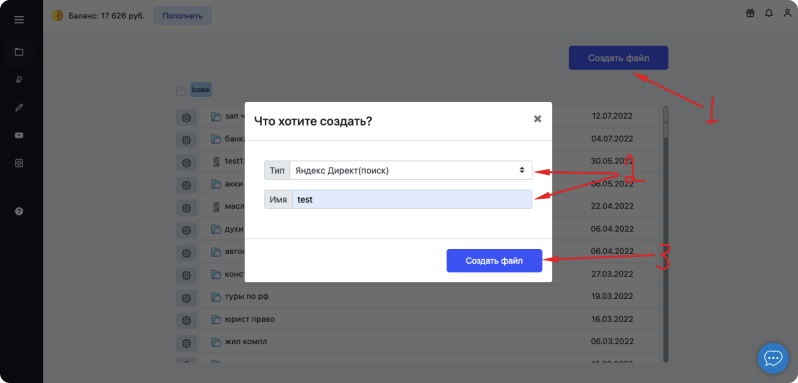Click the pencil edit icon in sidebar
The width and height of the screenshot is (798, 383).
[19, 107]
